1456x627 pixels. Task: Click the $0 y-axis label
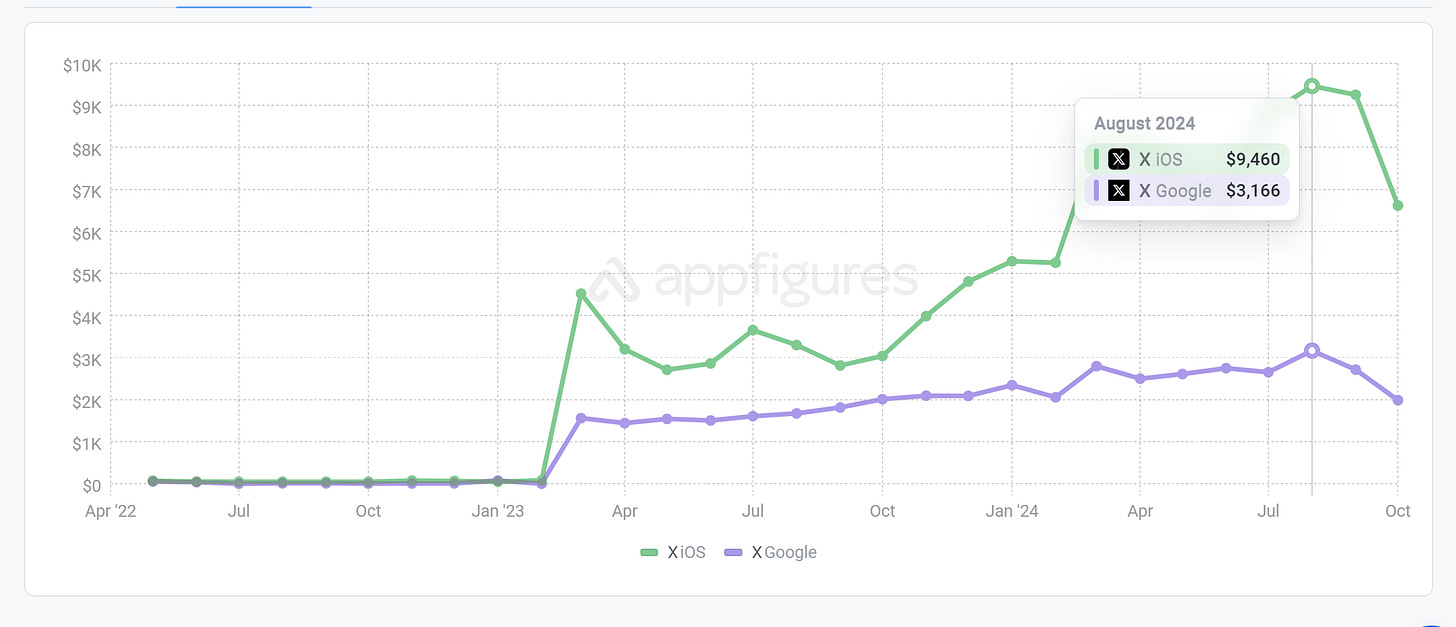90,485
